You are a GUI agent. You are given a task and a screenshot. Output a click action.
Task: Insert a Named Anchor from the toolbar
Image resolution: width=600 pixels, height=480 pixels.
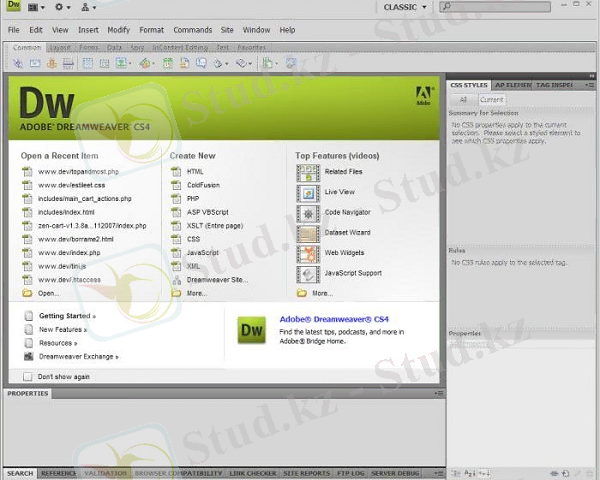pos(52,63)
